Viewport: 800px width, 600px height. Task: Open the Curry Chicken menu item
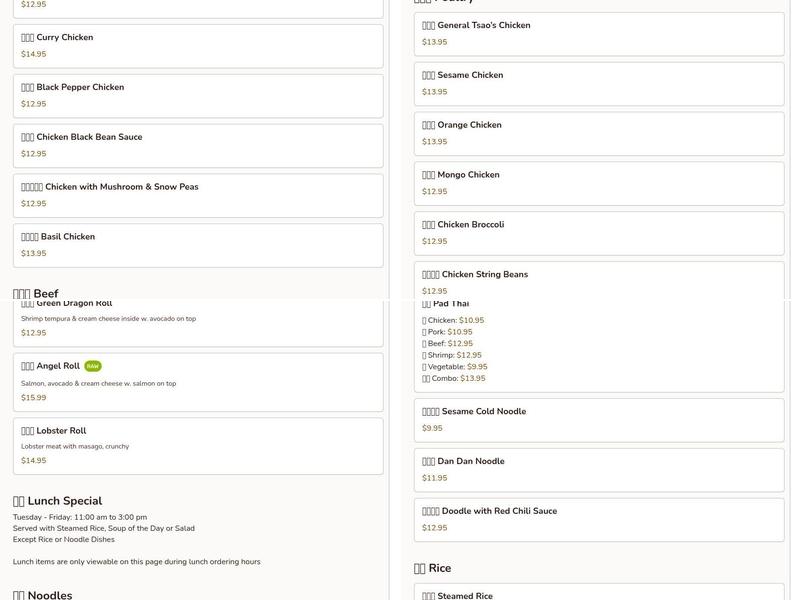[x=198, y=46]
